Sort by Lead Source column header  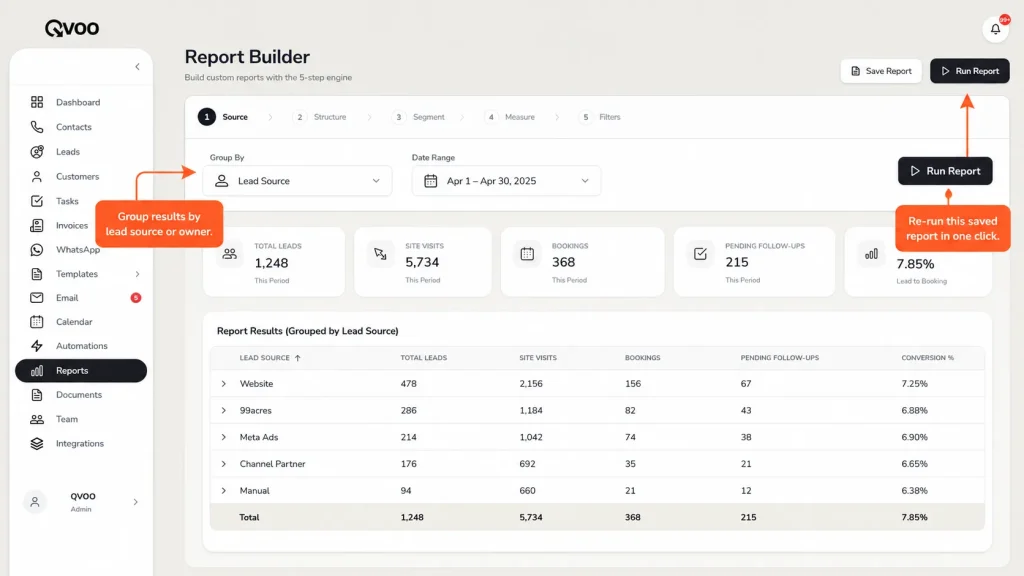[x=270, y=358]
